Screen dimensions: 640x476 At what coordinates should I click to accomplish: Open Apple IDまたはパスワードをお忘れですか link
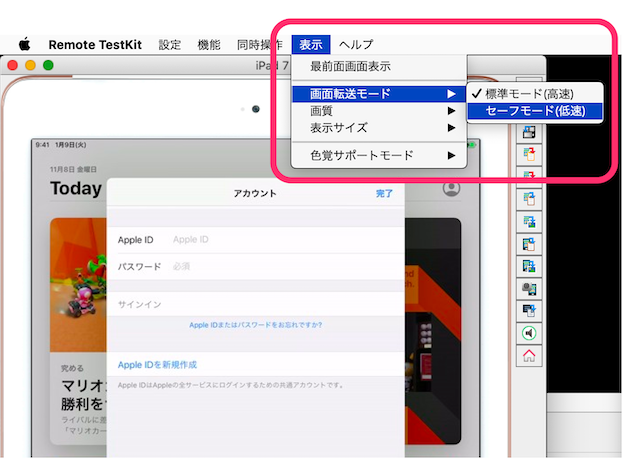coord(256,325)
